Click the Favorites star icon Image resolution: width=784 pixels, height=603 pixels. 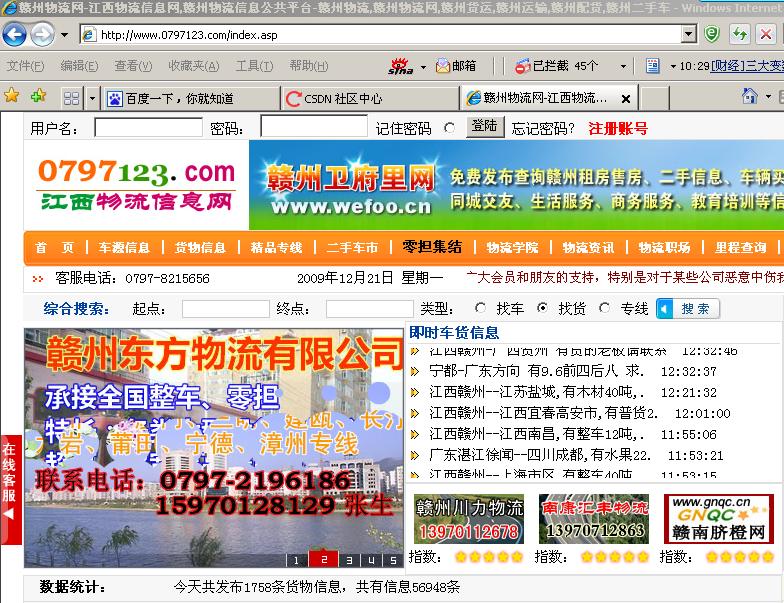[12, 95]
